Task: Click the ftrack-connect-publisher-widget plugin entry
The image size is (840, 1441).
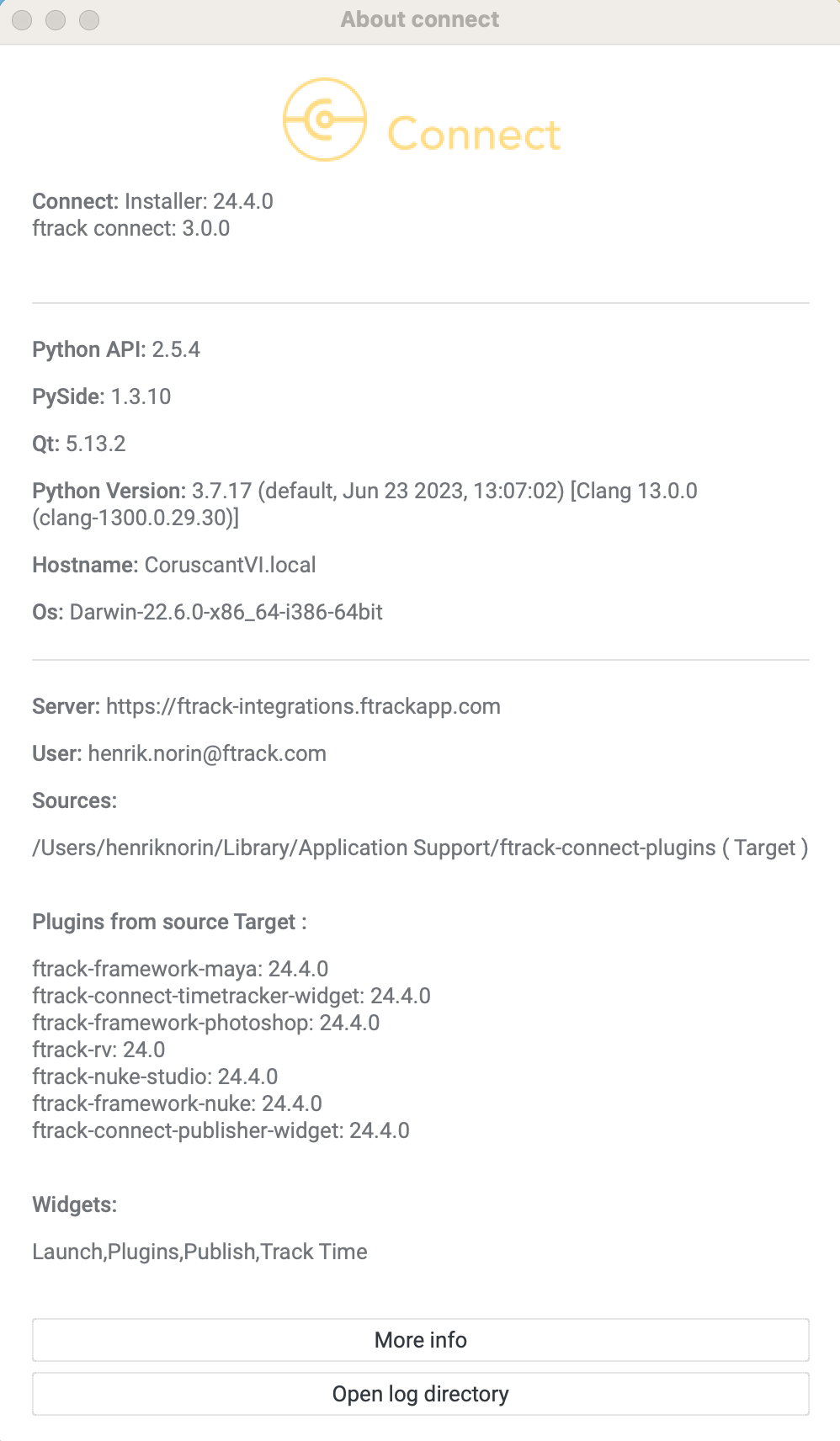Action: pos(221,1130)
